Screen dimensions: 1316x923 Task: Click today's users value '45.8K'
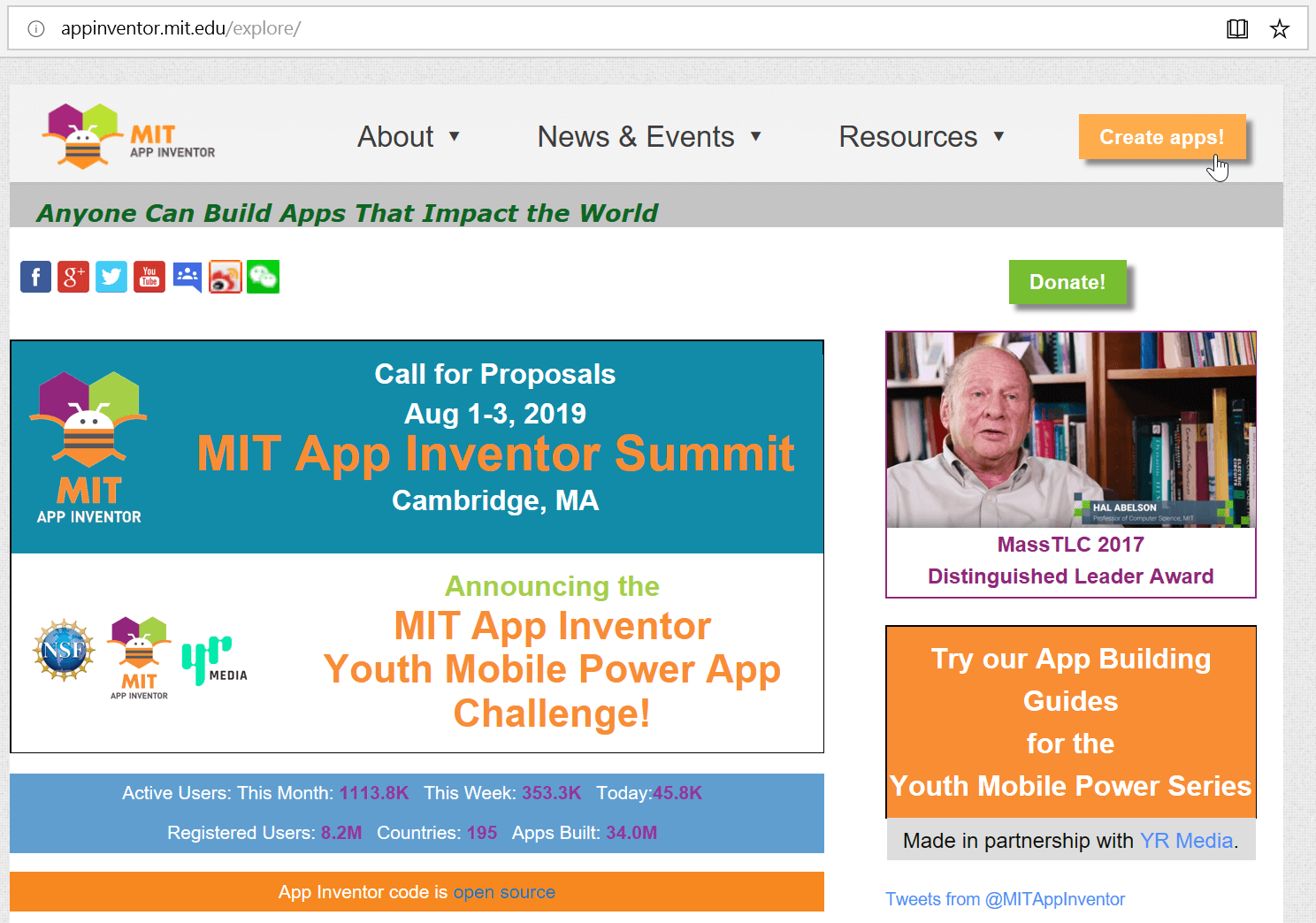click(x=677, y=793)
